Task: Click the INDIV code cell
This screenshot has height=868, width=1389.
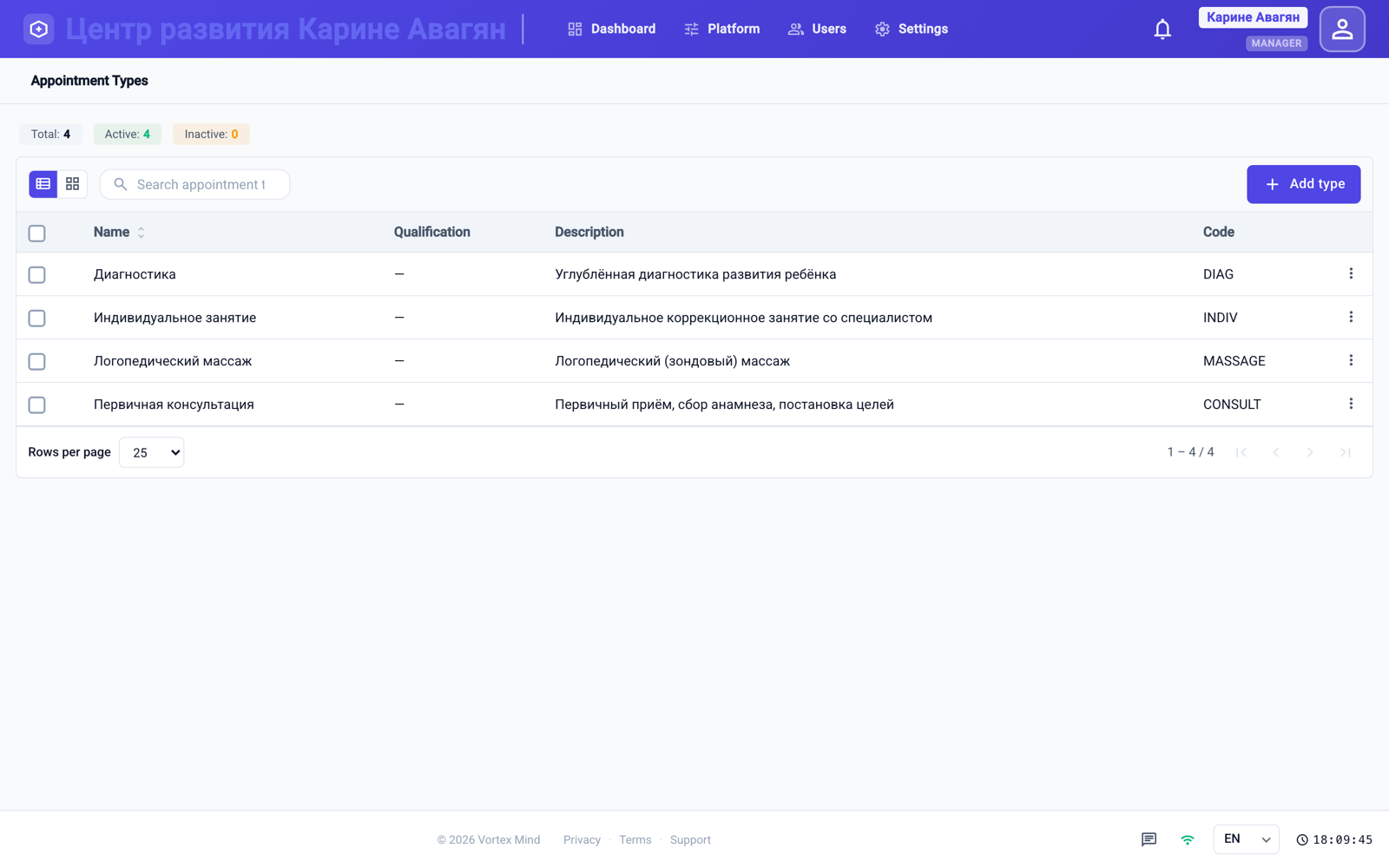Action: [x=1220, y=318]
